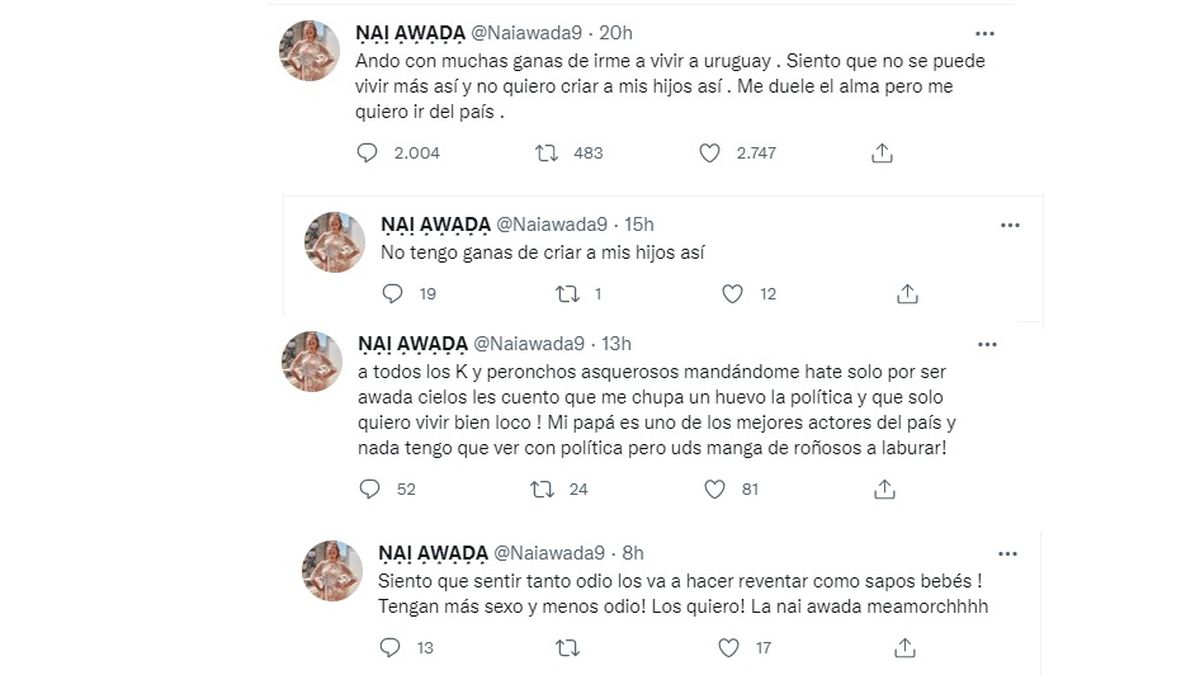Retweet the tweet posted 13h ago
Viewport: 1200px width, 675px height.
(x=543, y=489)
